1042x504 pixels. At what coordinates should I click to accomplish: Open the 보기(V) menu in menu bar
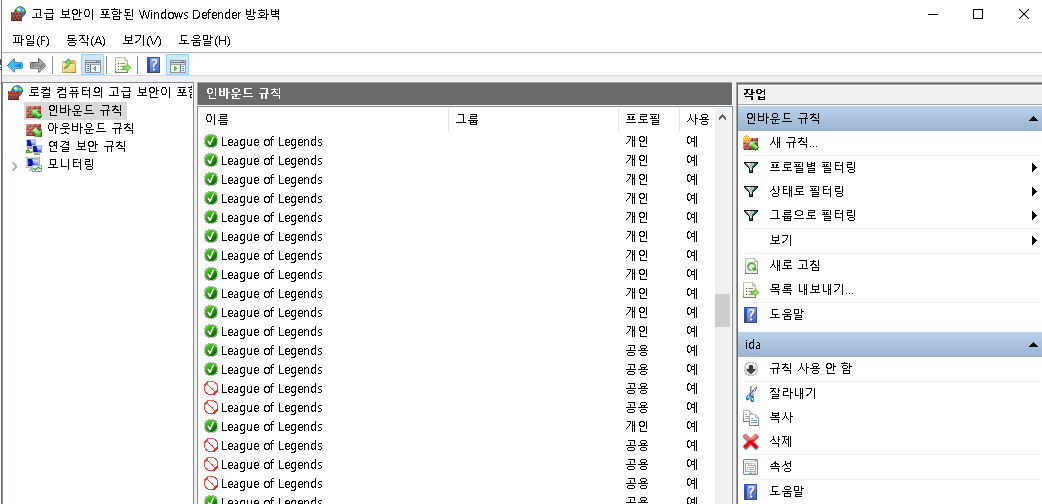click(142, 41)
